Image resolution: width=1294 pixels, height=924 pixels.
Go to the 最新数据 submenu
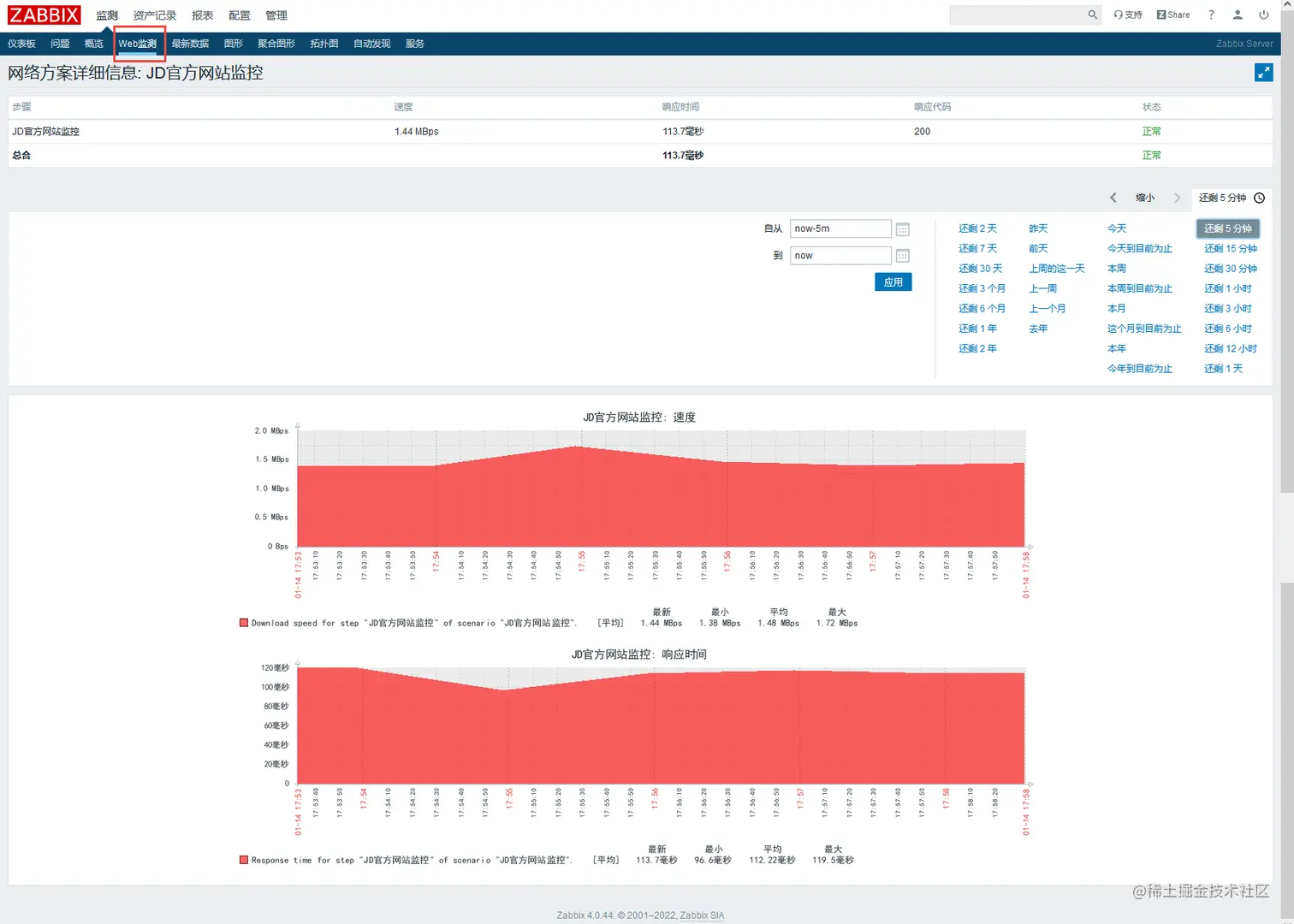click(x=190, y=44)
